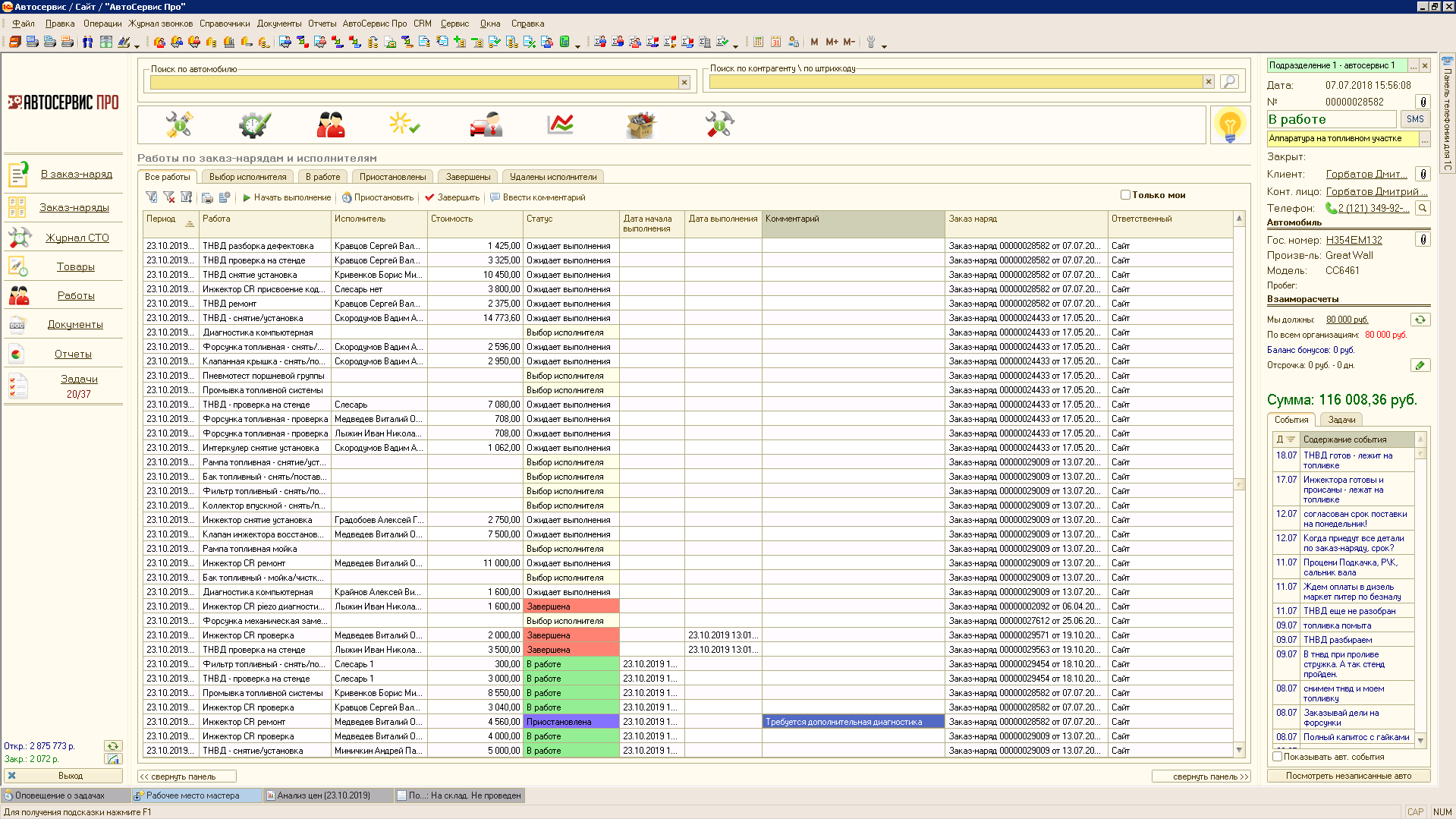Screen dimensions: 1456x819
Task: Click the lightbulb hints icon
Action: [x=1229, y=124]
